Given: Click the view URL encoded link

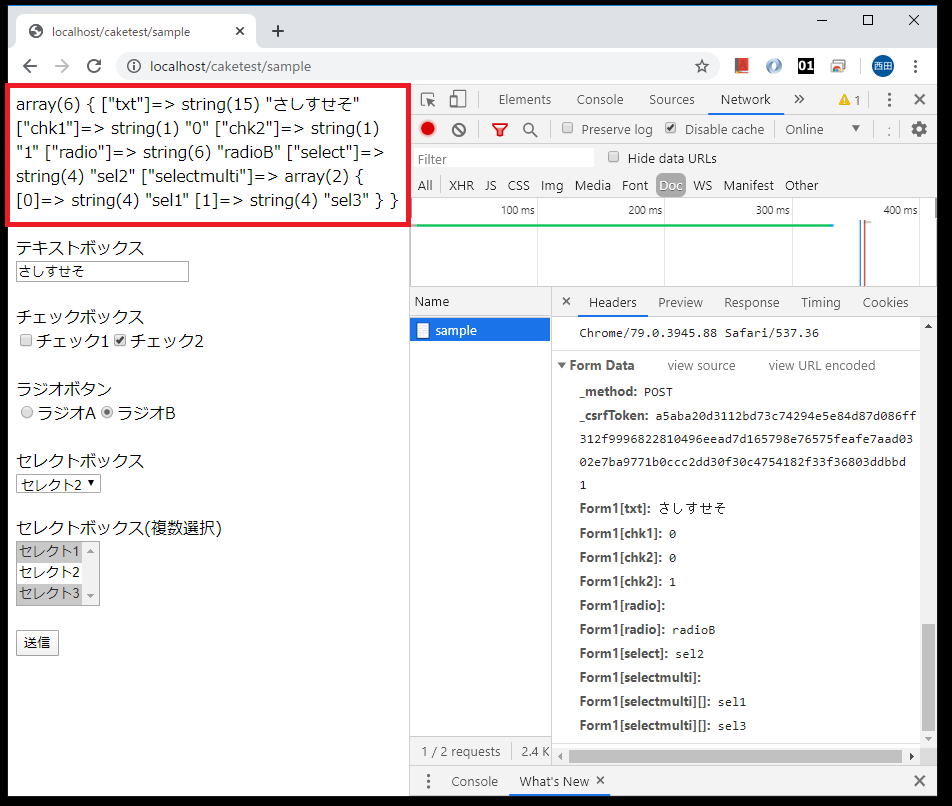Looking at the screenshot, I should (x=821, y=366).
